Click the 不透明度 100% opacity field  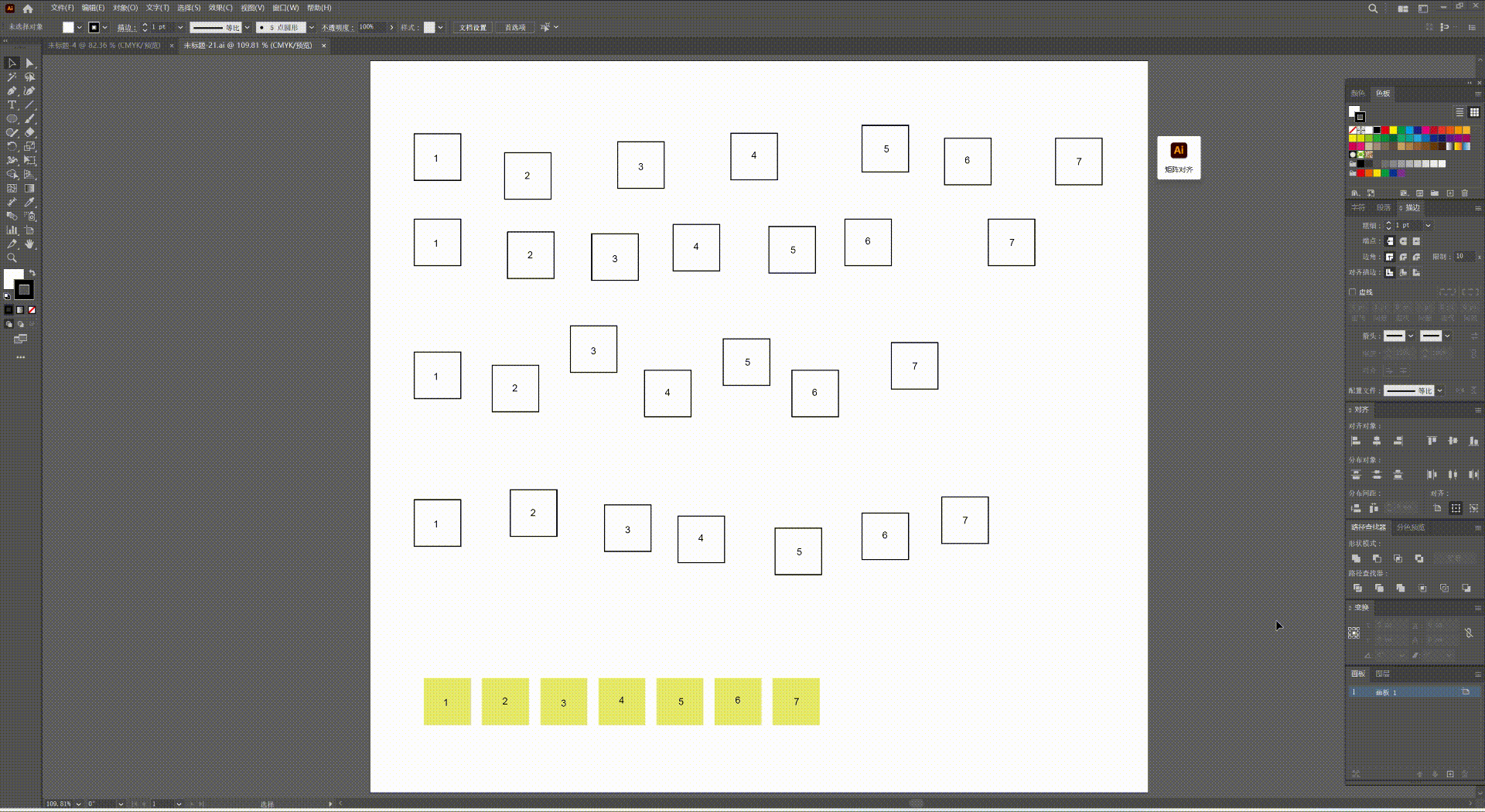(x=371, y=28)
